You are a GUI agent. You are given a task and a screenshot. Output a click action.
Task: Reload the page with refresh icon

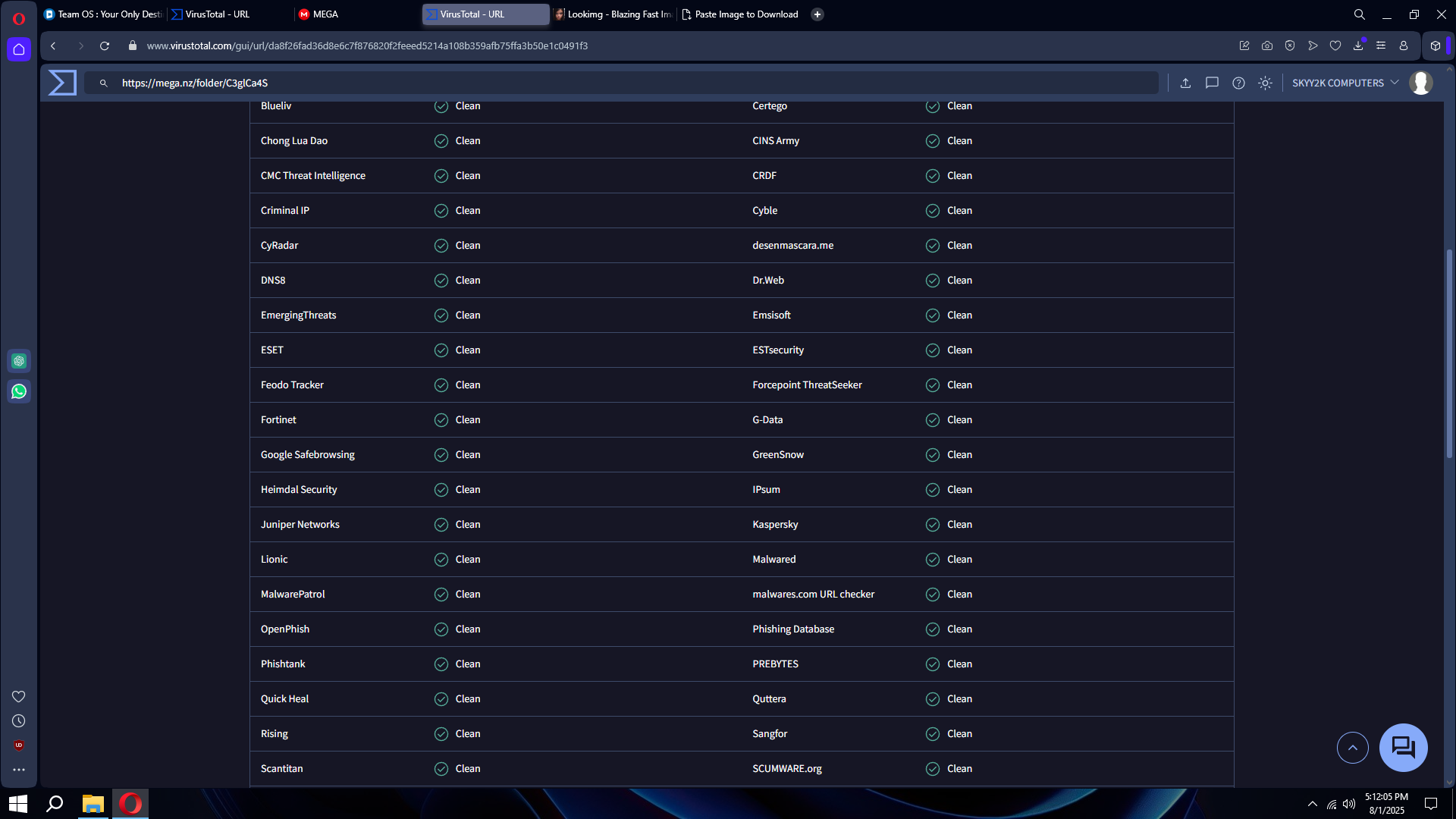pyautogui.click(x=105, y=46)
